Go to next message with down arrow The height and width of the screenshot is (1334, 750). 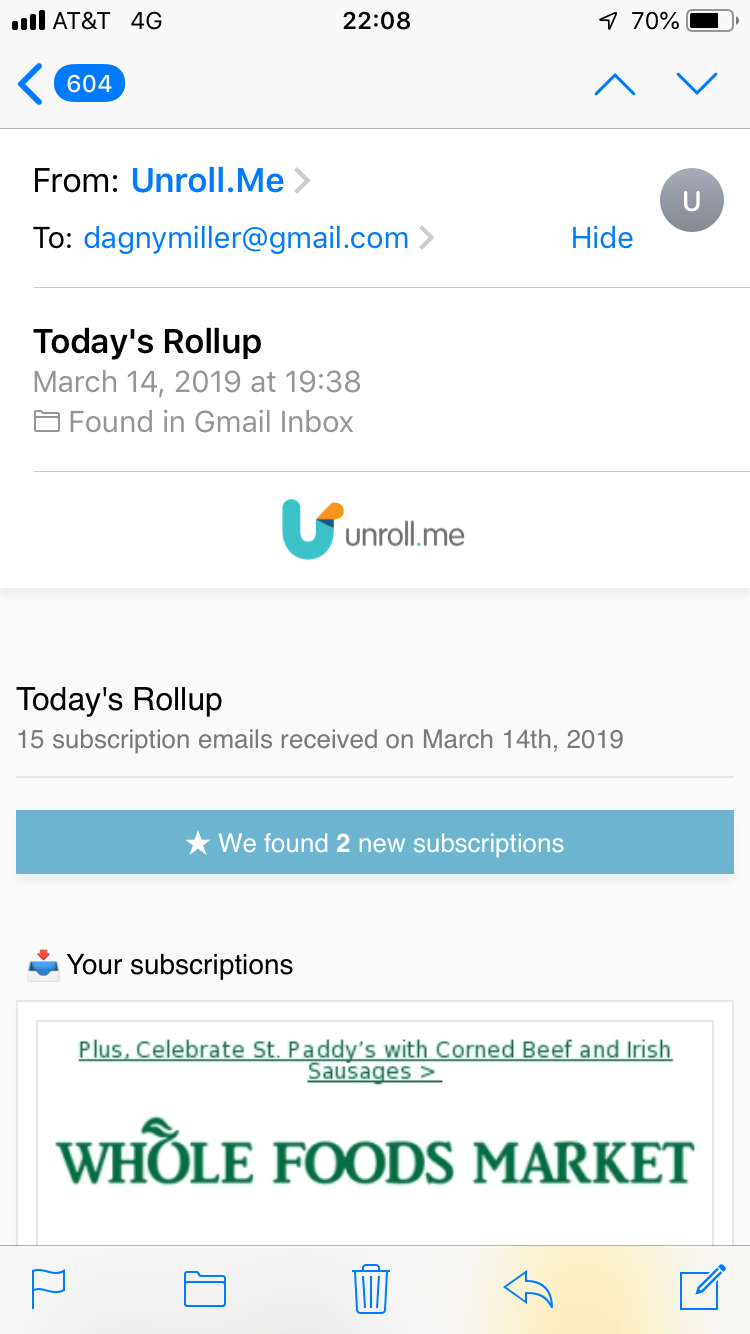697,85
